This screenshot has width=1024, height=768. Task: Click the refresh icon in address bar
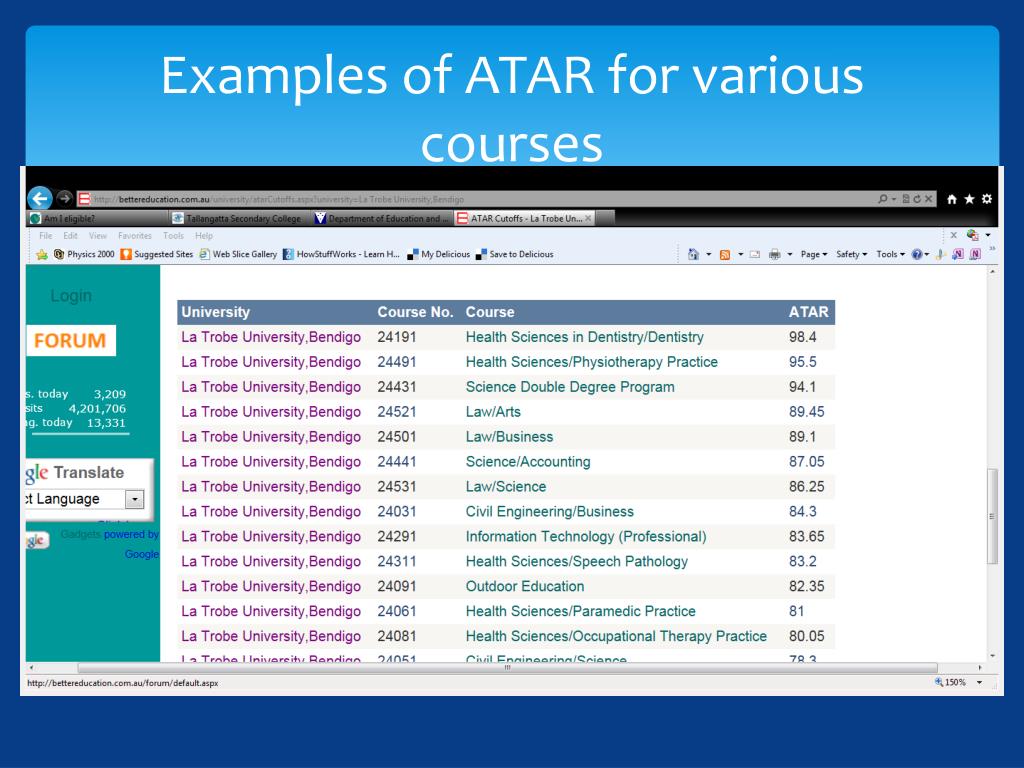917,199
